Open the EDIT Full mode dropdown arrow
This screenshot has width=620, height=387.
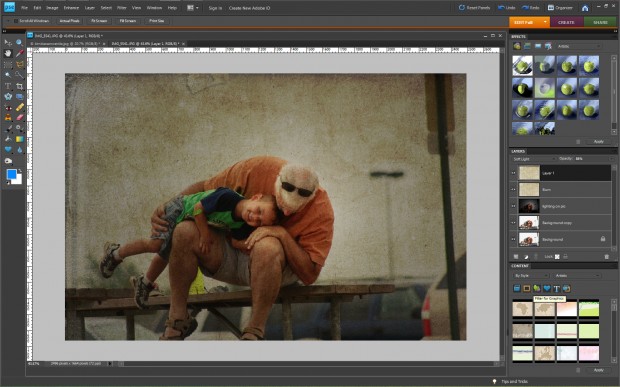click(545, 22)
